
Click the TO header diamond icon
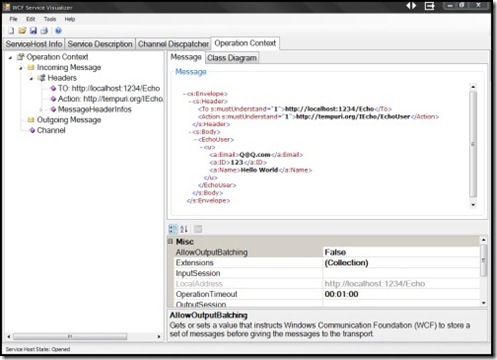(x=53, y=88)
